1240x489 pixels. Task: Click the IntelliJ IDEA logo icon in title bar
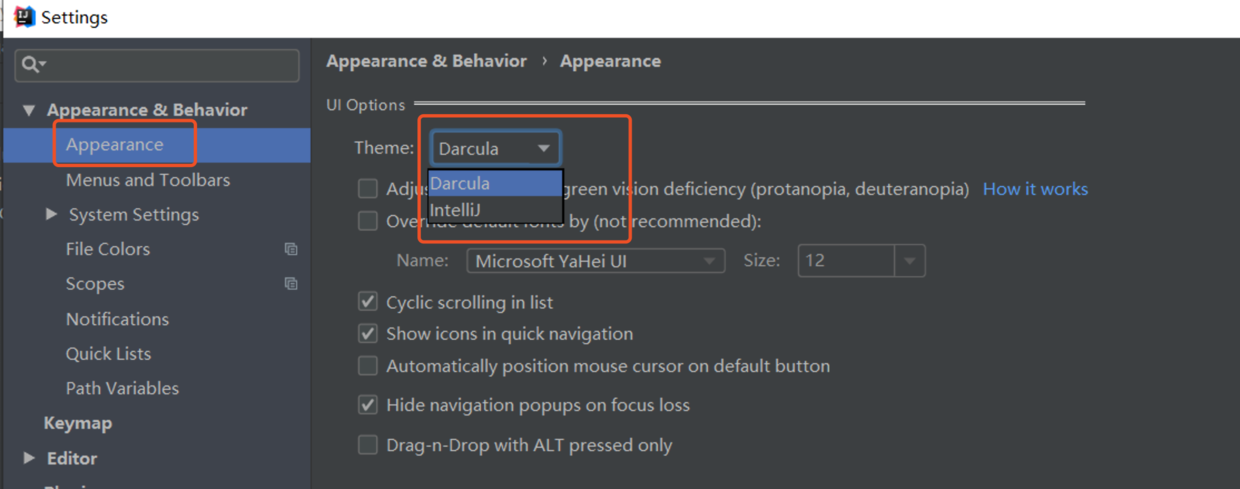tap(24, 17)
